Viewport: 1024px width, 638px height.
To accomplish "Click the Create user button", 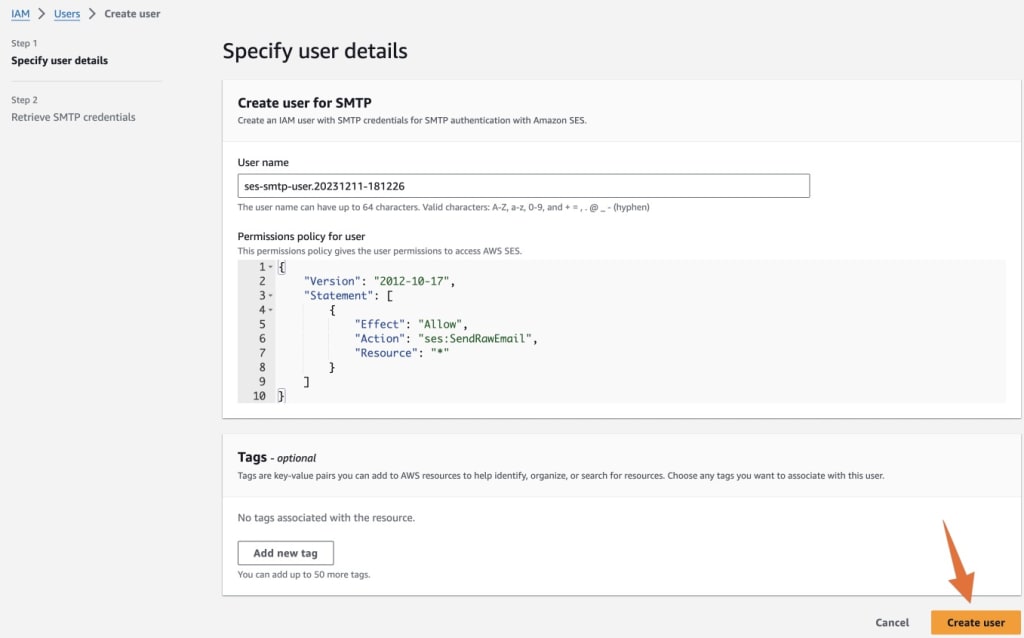I will (974, 622).
